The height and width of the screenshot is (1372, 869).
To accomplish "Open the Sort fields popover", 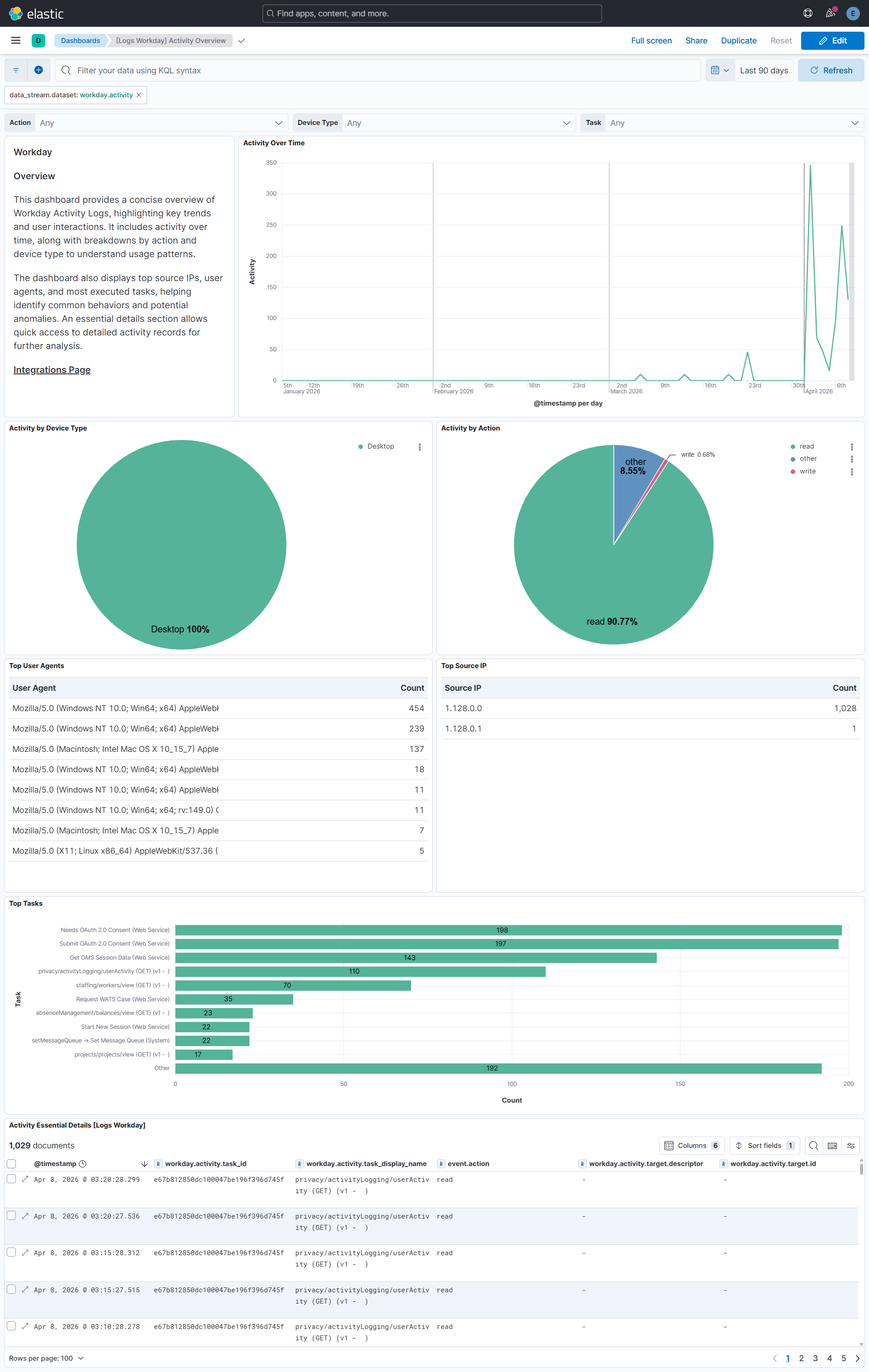I will click(764, 1145).
